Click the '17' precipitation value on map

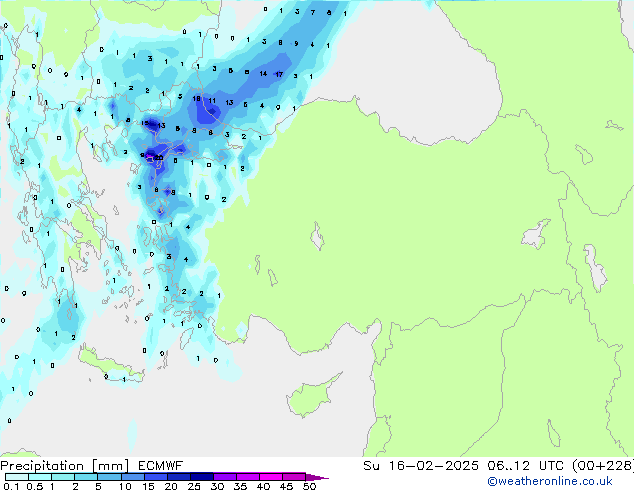(279, 74)
